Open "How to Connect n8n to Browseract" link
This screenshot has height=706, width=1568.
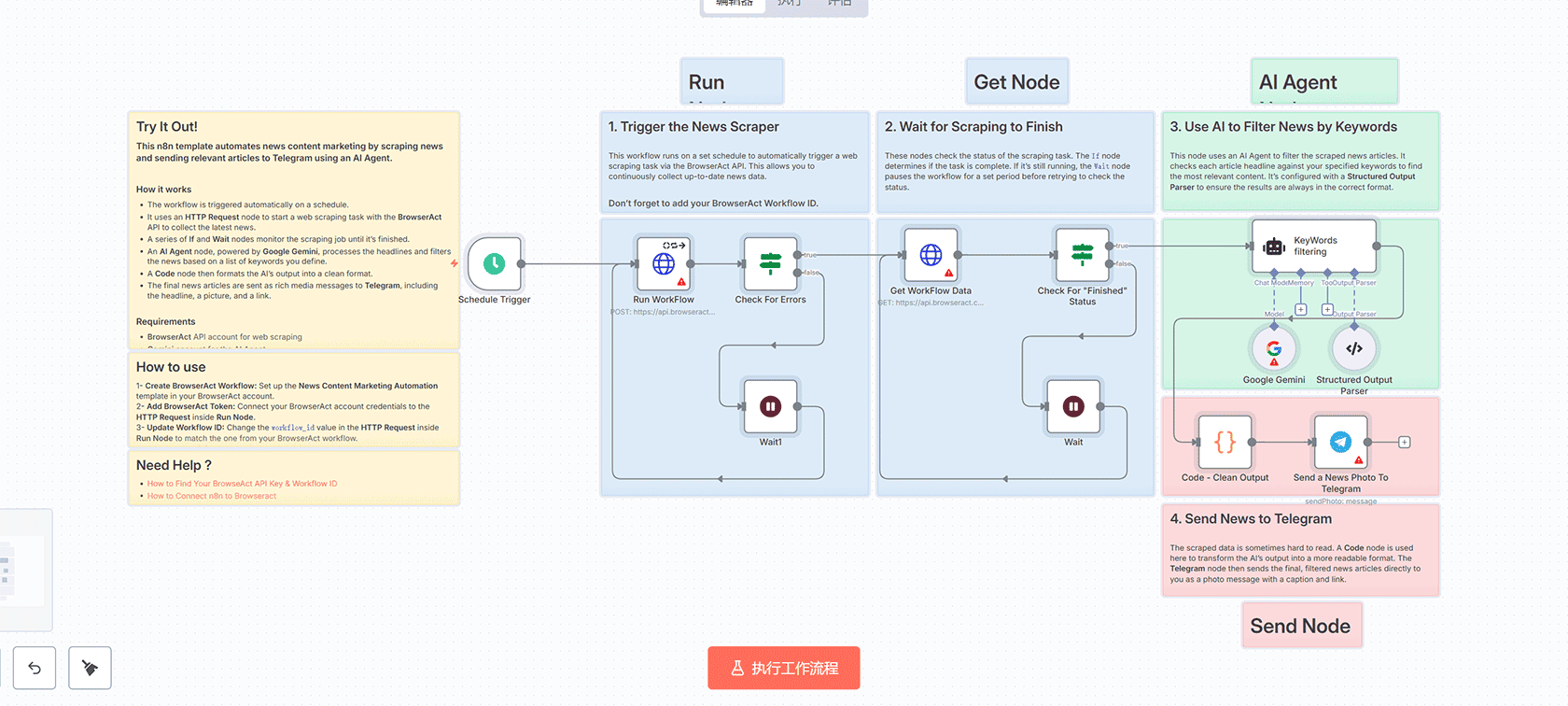coord(211,496)
